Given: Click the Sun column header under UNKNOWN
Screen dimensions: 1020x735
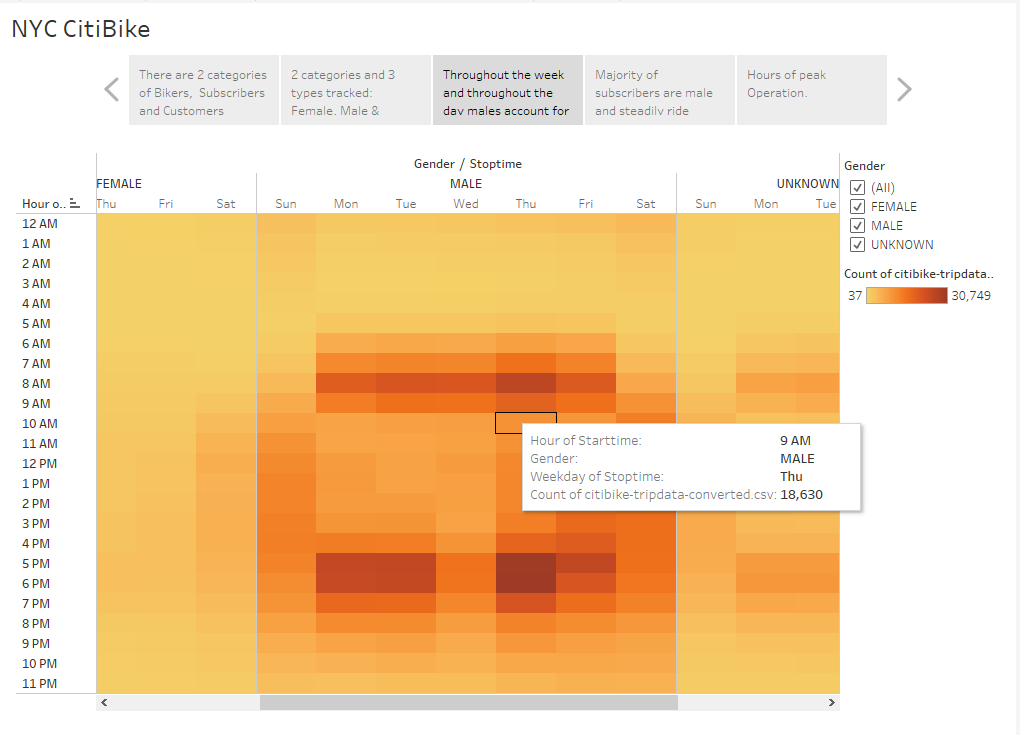Looking at the screenshot, I should [706, 204].
